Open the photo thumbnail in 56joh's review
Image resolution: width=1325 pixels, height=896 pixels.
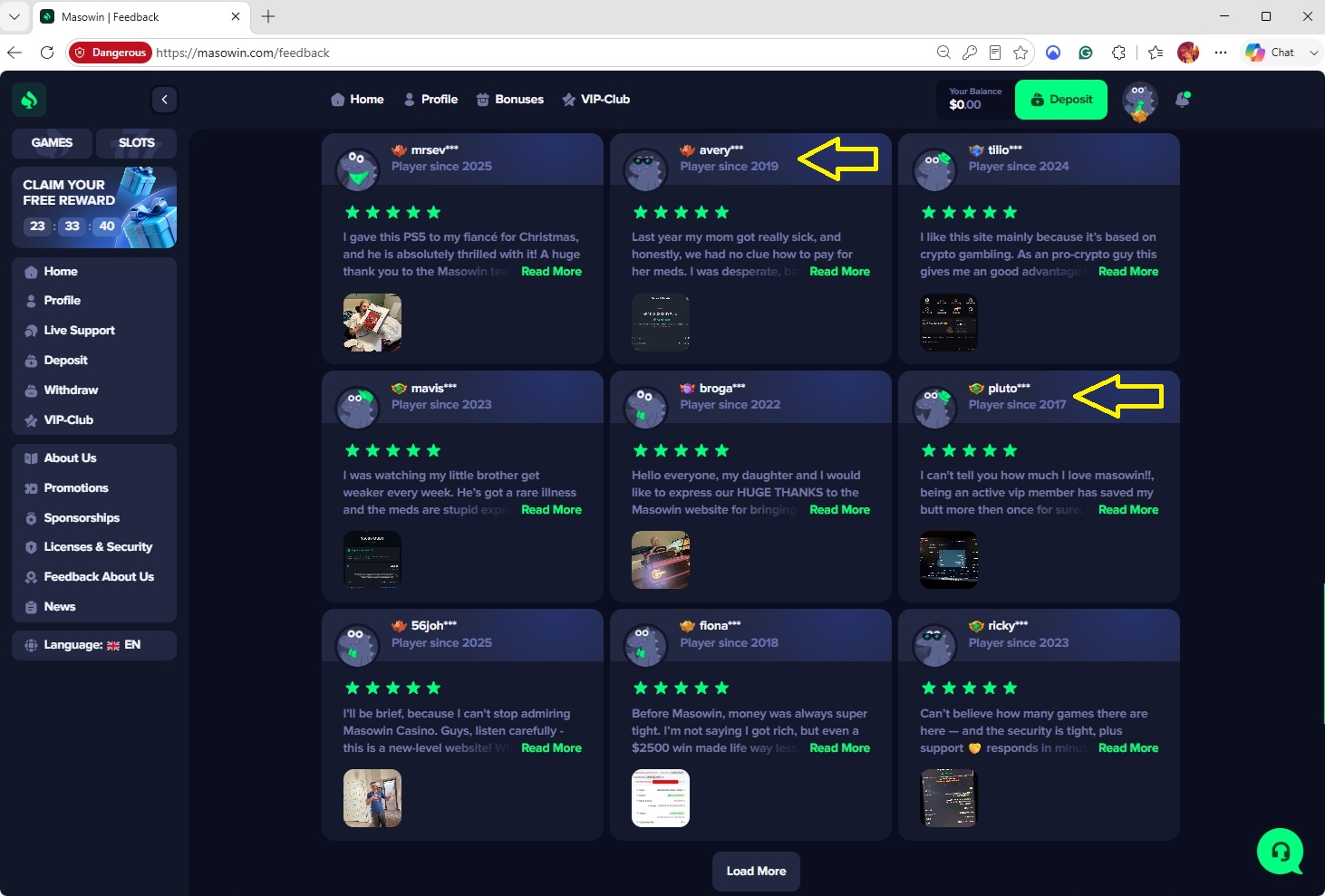pos(372,798)
